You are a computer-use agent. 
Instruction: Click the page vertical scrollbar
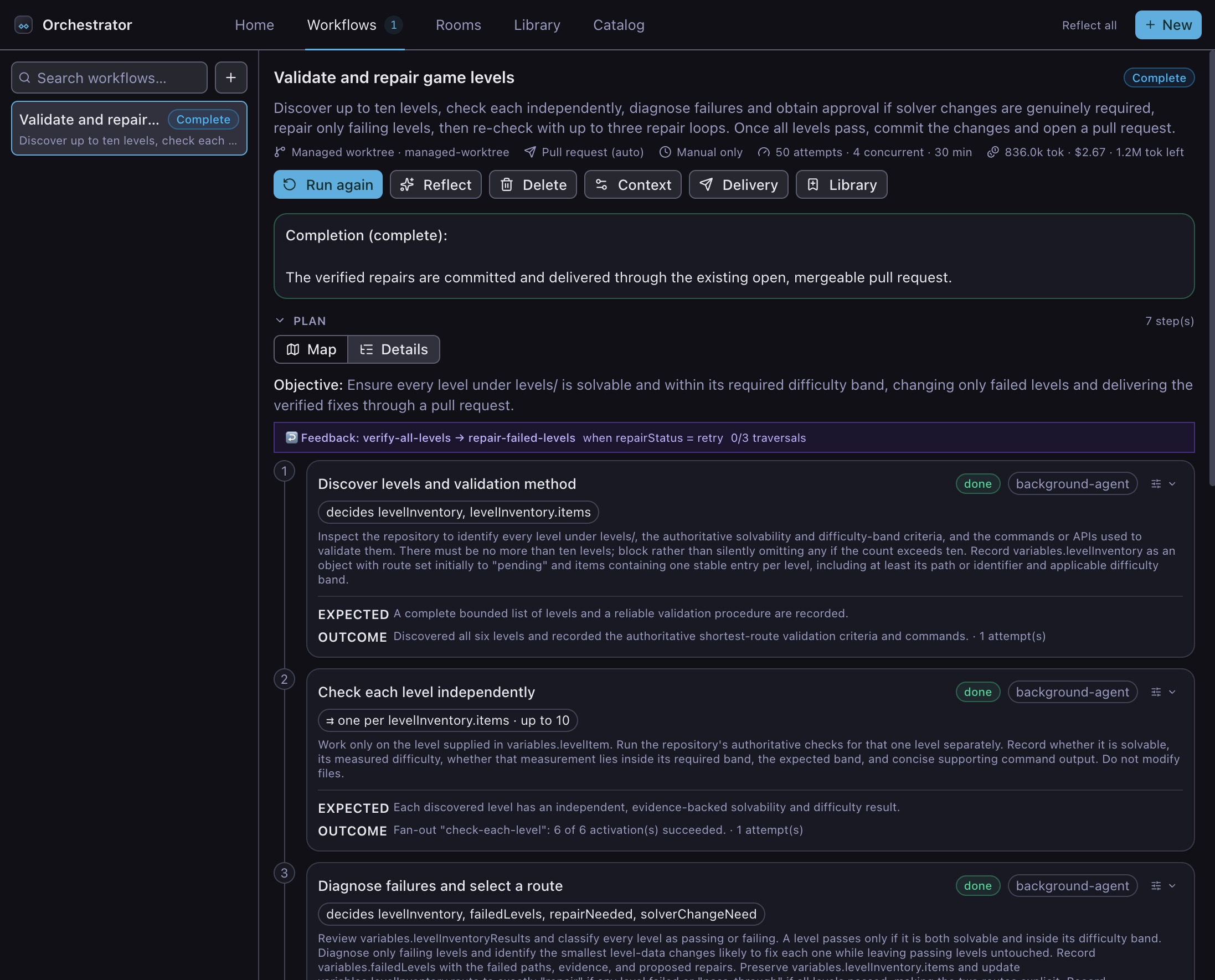coord(1212,268)
